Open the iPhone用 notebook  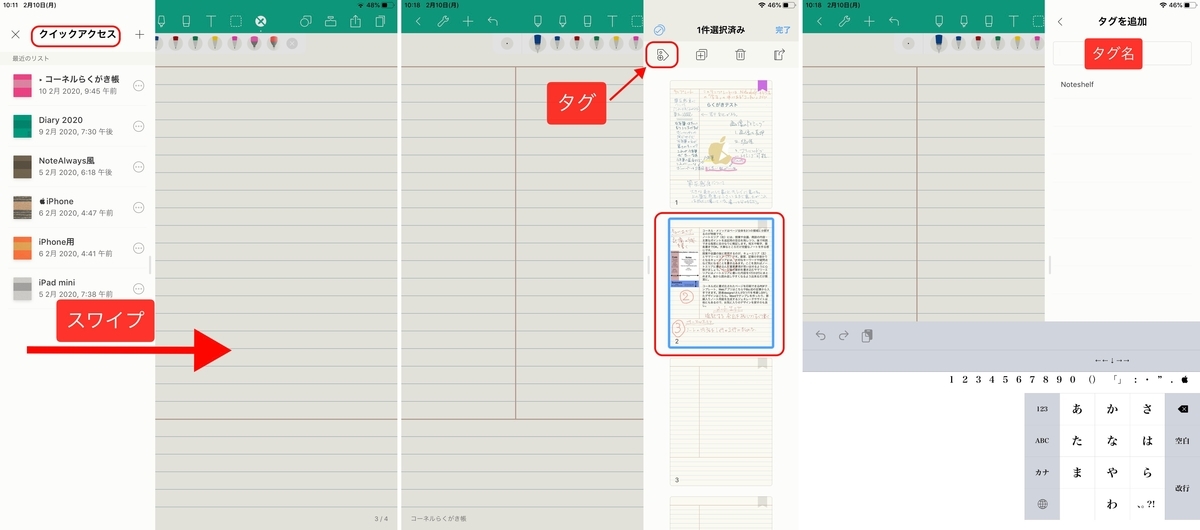click(79, 248)
